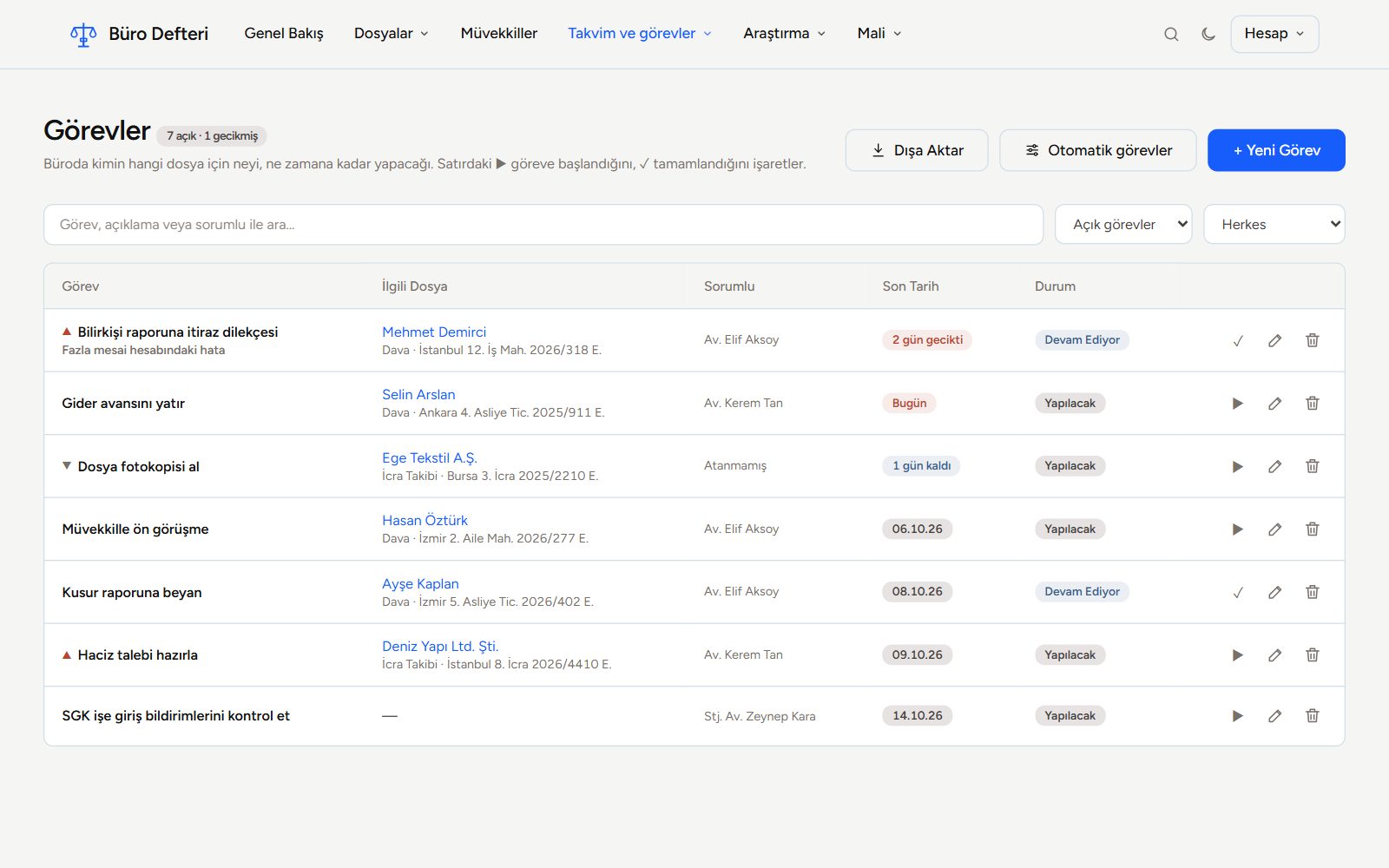The height and width of the screenshot is (868, 1389).
Task: Edit the Haciz talebi hazırla task
Action: click(1274, 654)
